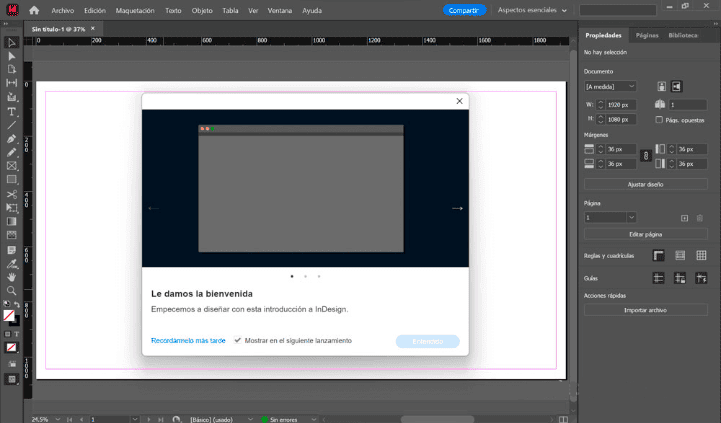
Task: Click the delete page trash icon
Action: (x=699, y=218)
